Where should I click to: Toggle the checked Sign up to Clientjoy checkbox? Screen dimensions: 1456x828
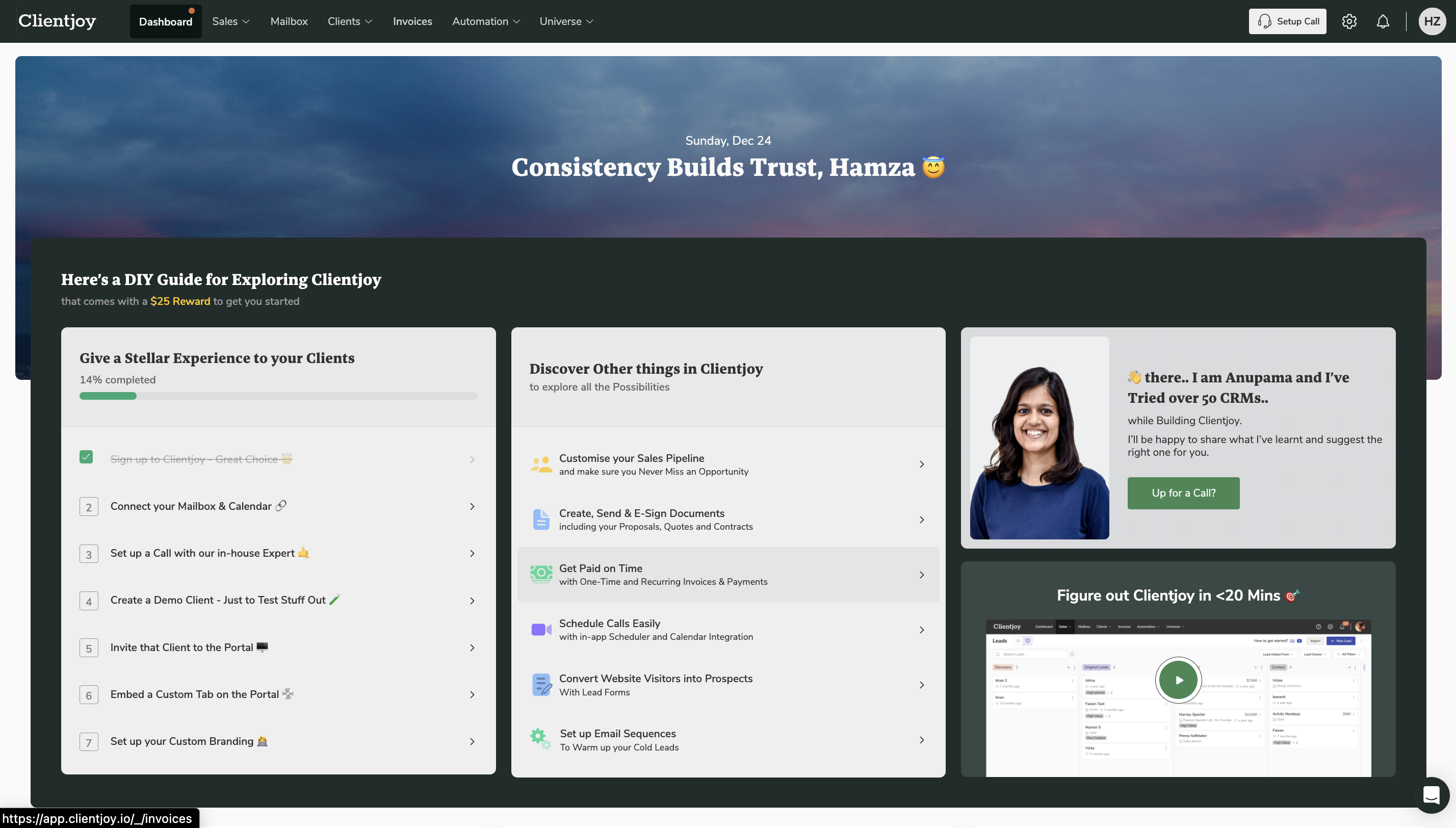(87, 457)
